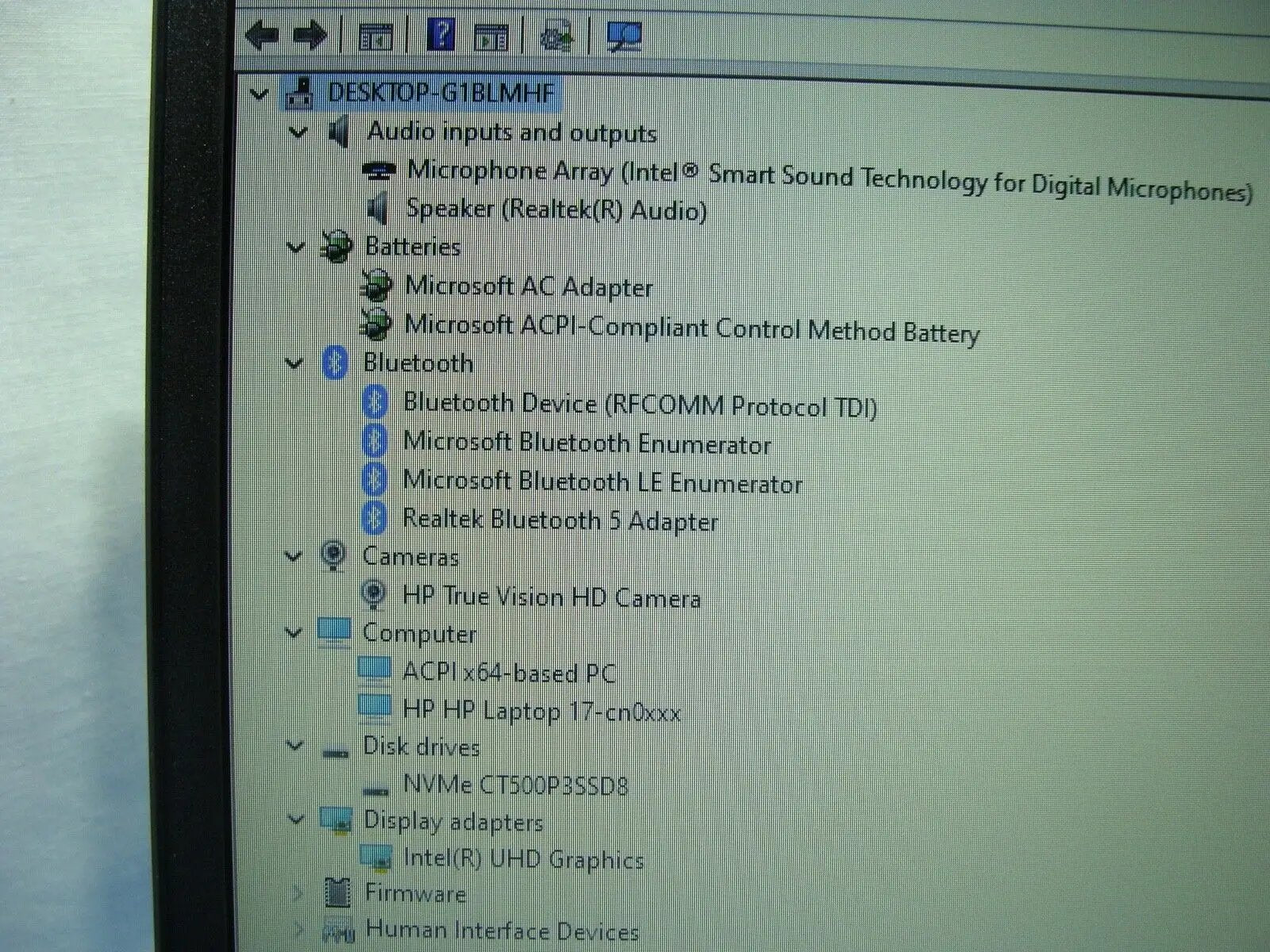
Task: Click the Bluetooth category icon
Action: click(335, 363)
